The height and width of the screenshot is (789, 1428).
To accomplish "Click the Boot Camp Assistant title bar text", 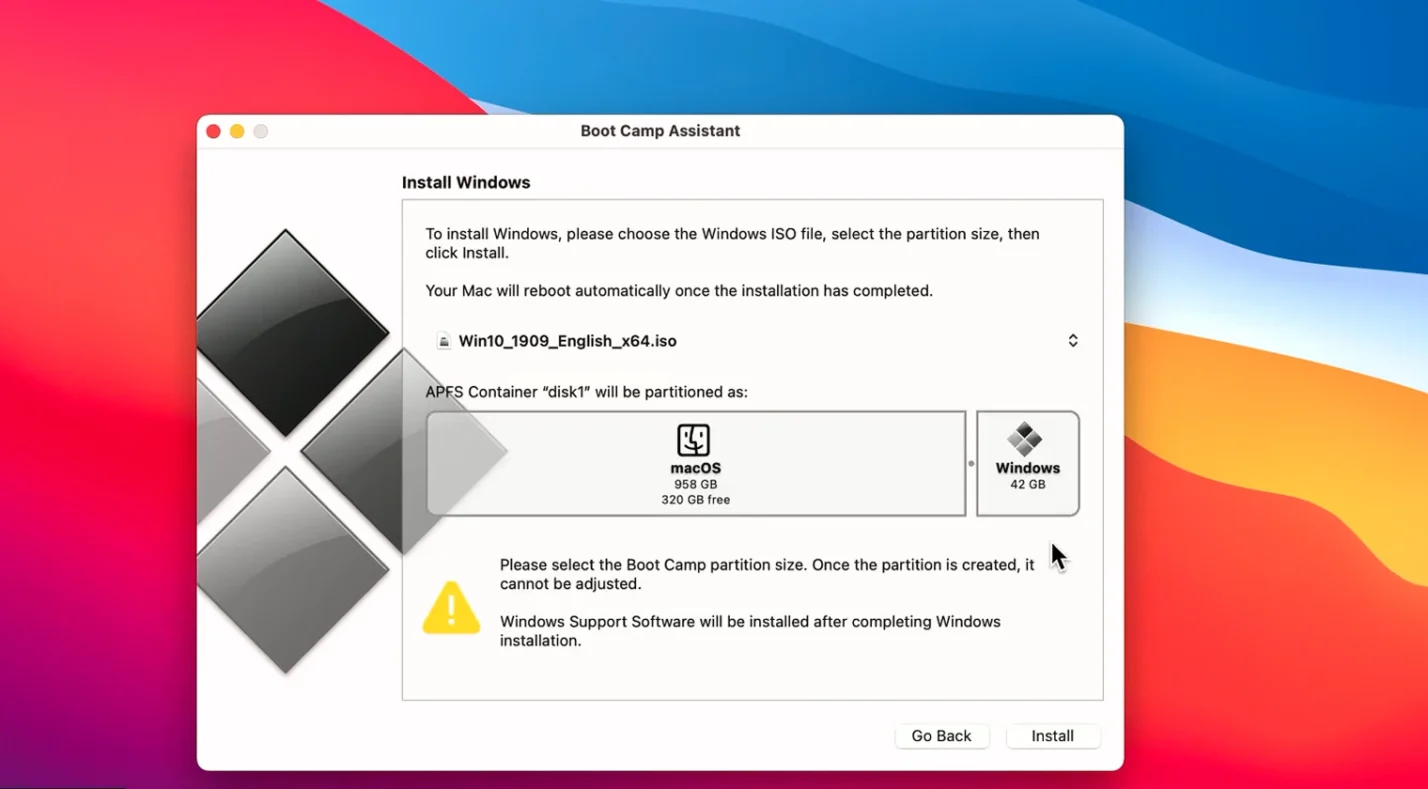I will (659, 130).
